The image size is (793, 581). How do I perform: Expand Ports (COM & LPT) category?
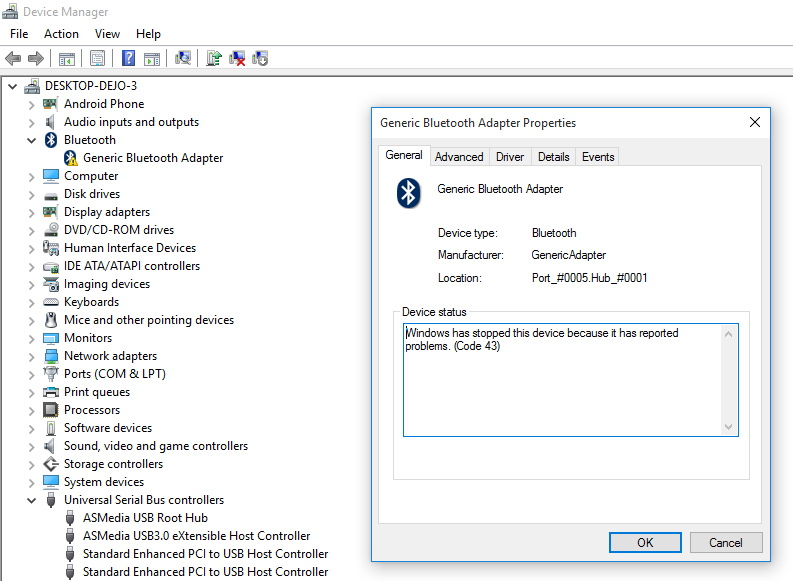(x=31, y=375)
